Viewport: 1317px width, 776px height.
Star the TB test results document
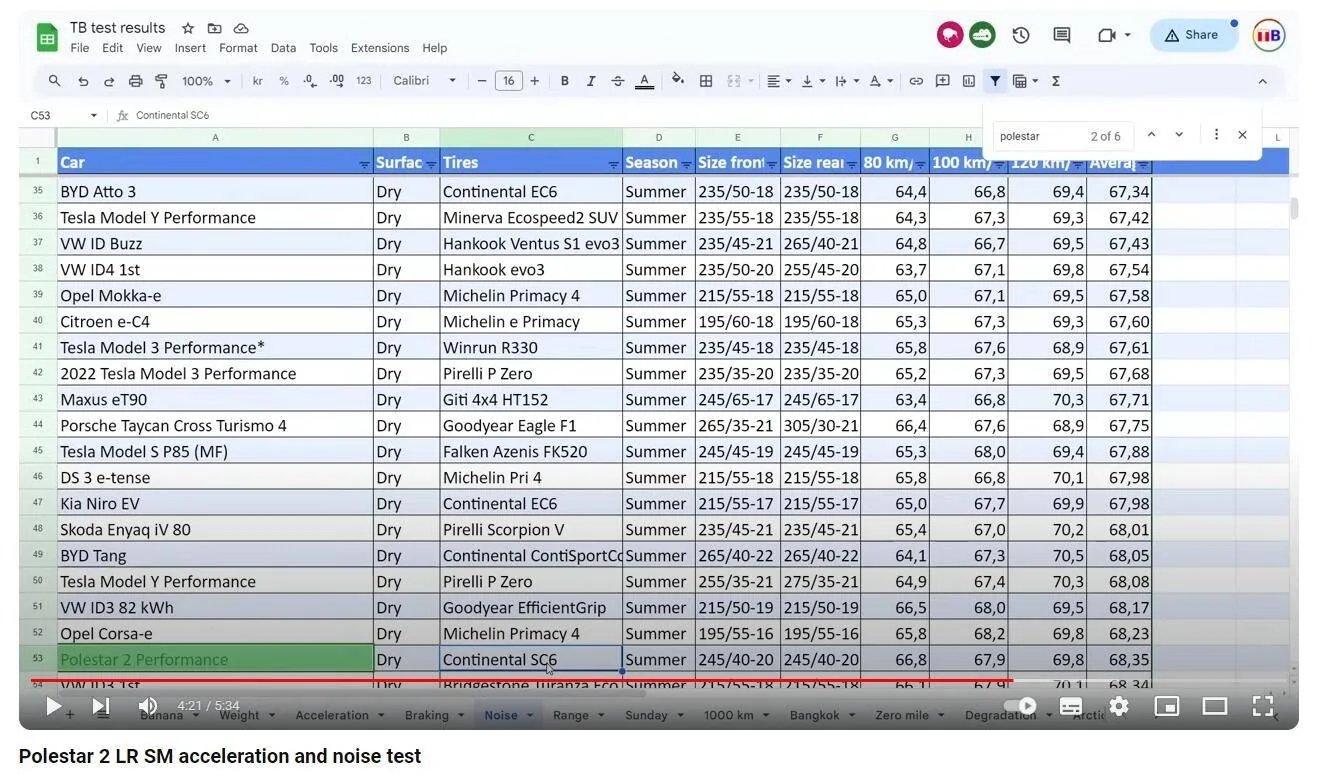pyautogui.click(x=188, y=28)
